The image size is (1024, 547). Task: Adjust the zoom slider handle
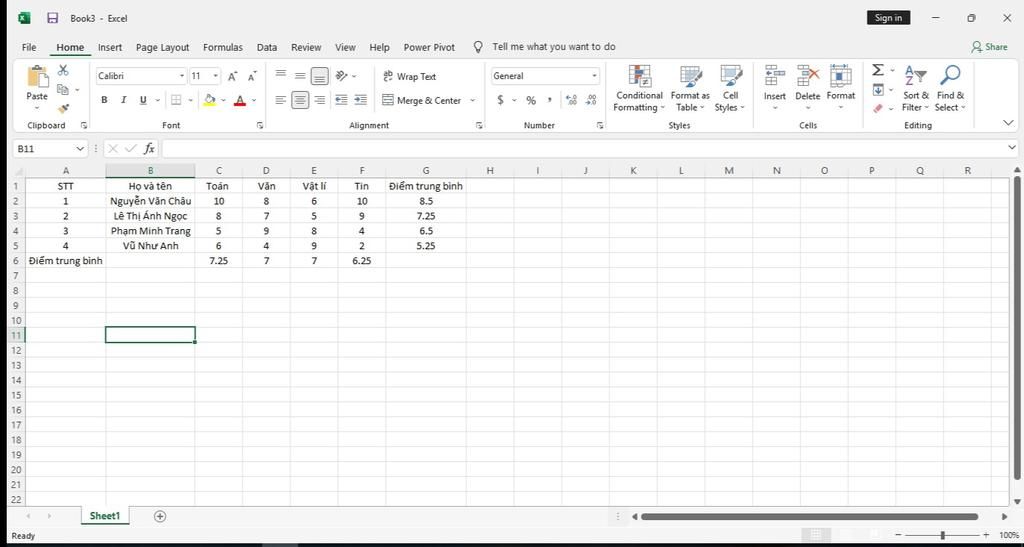point(942,535)
